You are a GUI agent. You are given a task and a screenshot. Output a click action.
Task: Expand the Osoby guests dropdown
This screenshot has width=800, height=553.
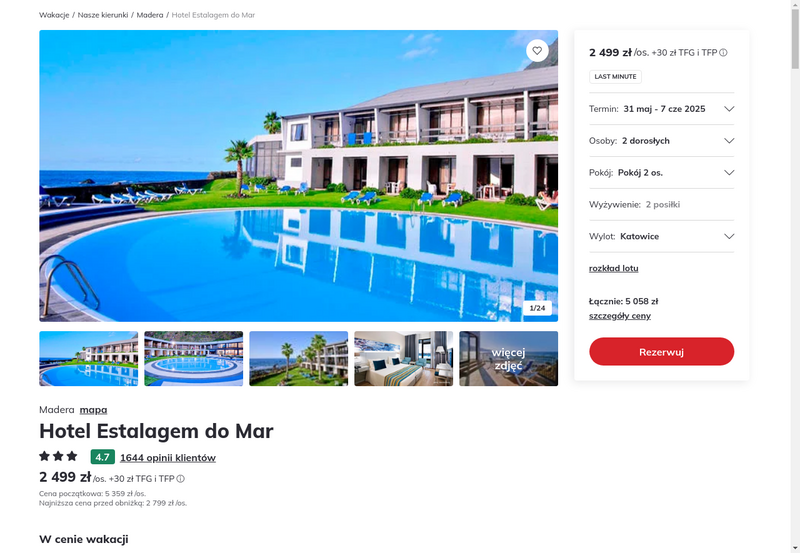pos(661,141)
